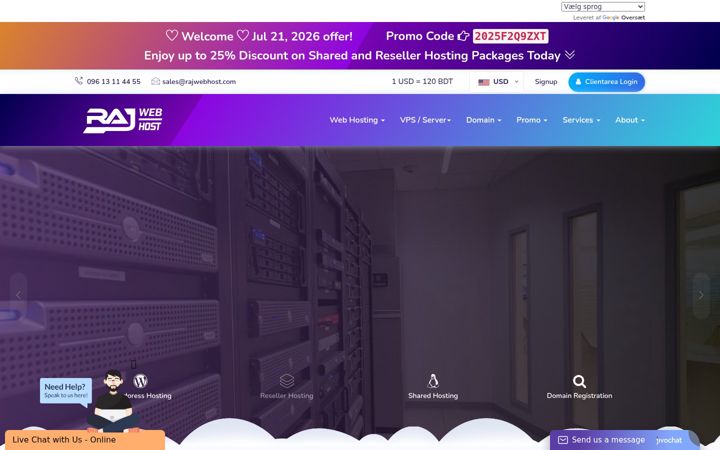Copy the promo code 2025F2Q9ZXT
Image resolution: width=720 pixels, height=450 pixels.
point(510,36)
